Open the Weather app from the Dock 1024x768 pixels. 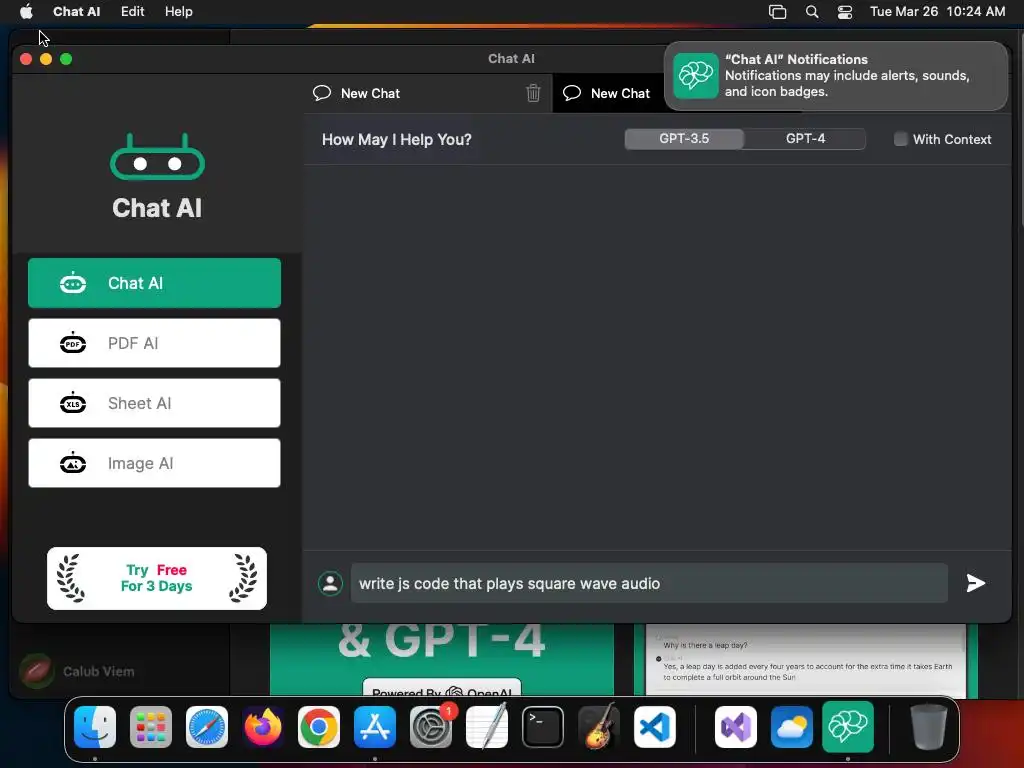pos(792,727)
